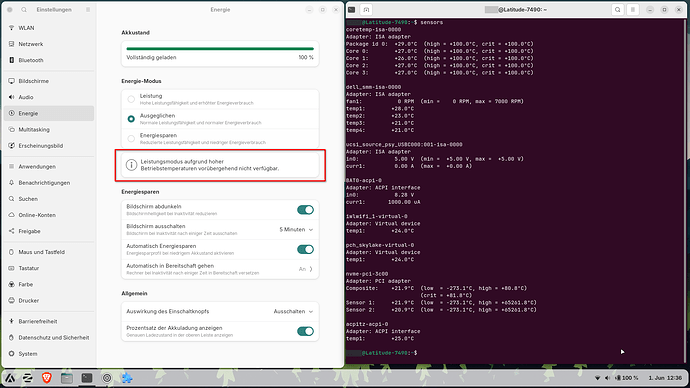
Task: Toggle Prozentsatz der Akkuladung anzeigen switch
Action: pos(305,331)
